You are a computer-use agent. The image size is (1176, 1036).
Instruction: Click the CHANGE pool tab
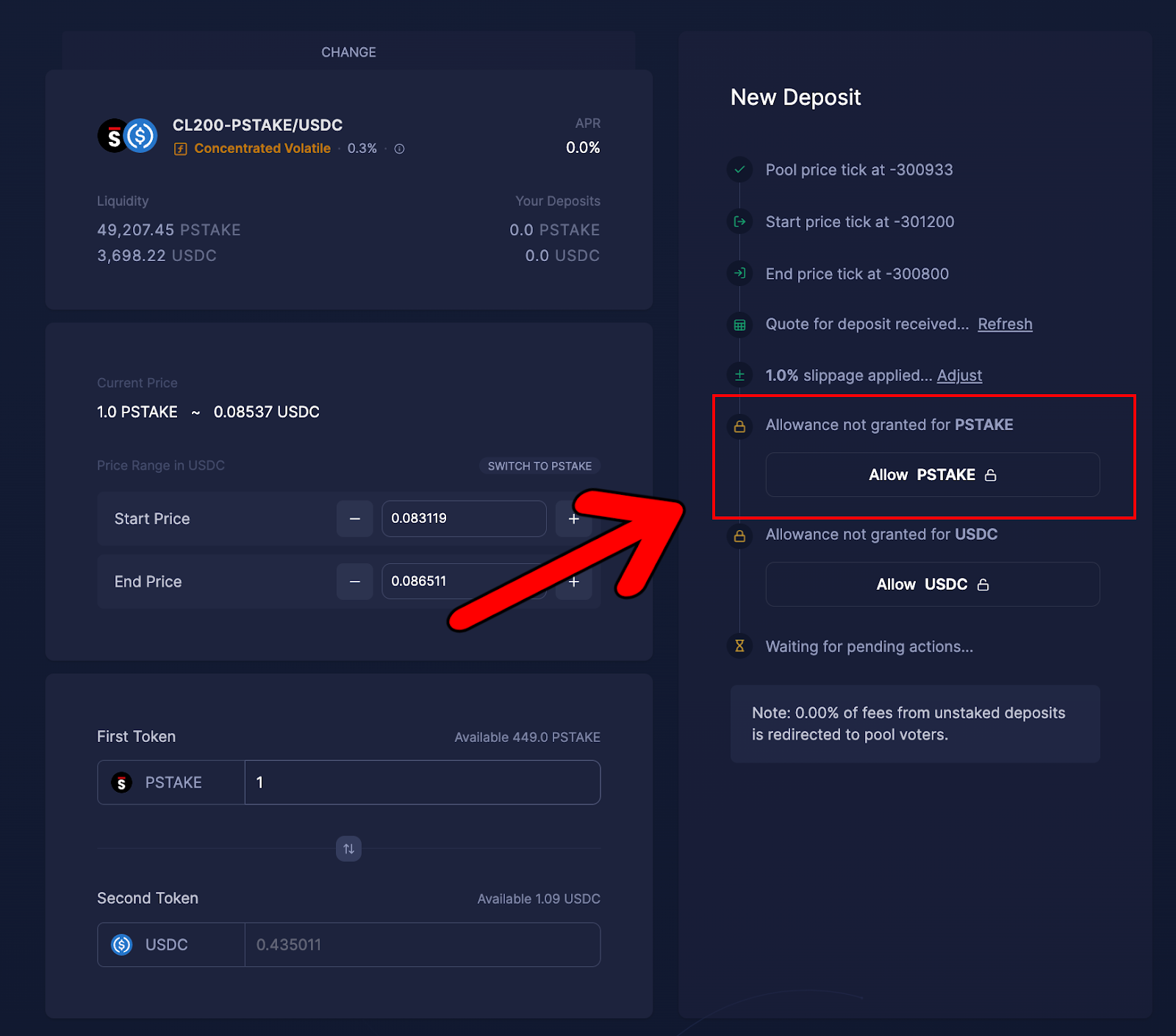coord(348,52)
